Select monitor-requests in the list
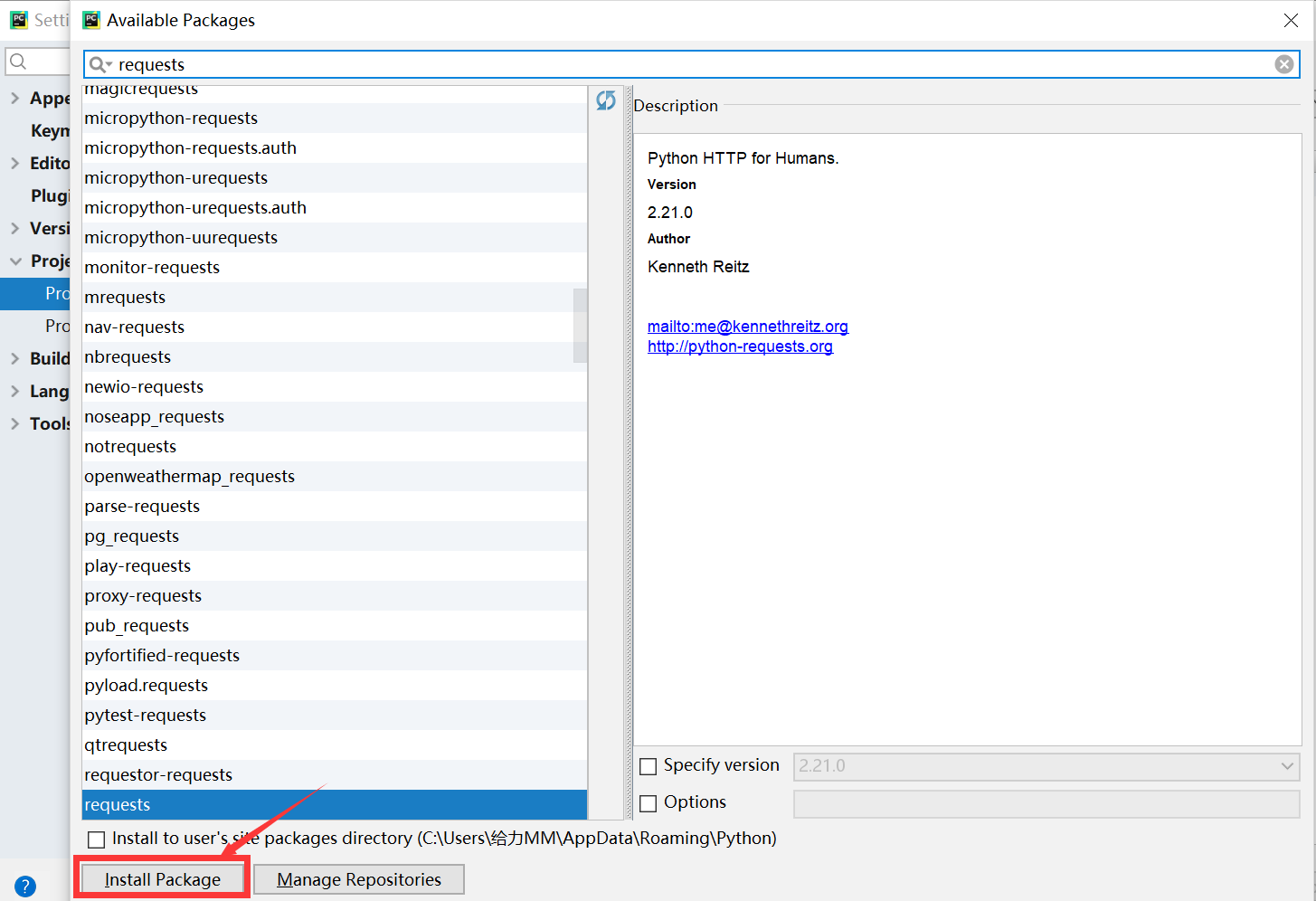1316x901 pixels. coord(335,268)
